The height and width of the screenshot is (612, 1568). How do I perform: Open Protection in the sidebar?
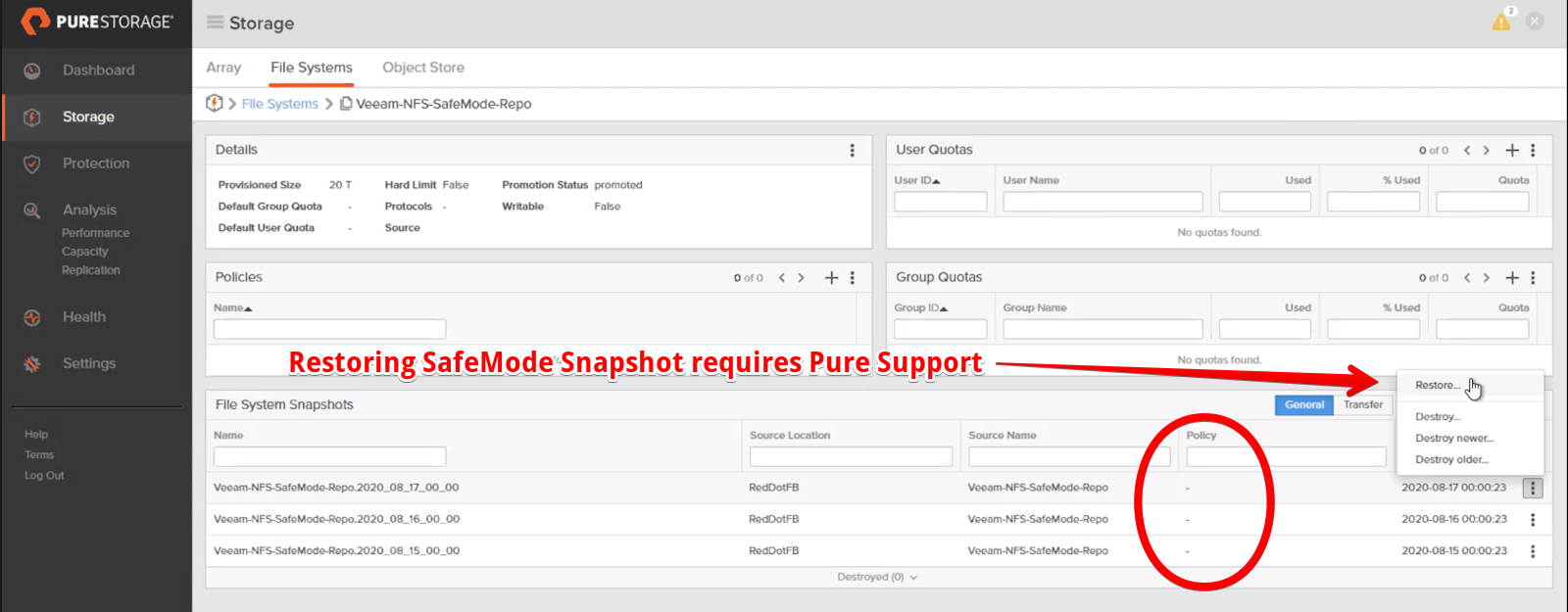click(x=96, y=164)
